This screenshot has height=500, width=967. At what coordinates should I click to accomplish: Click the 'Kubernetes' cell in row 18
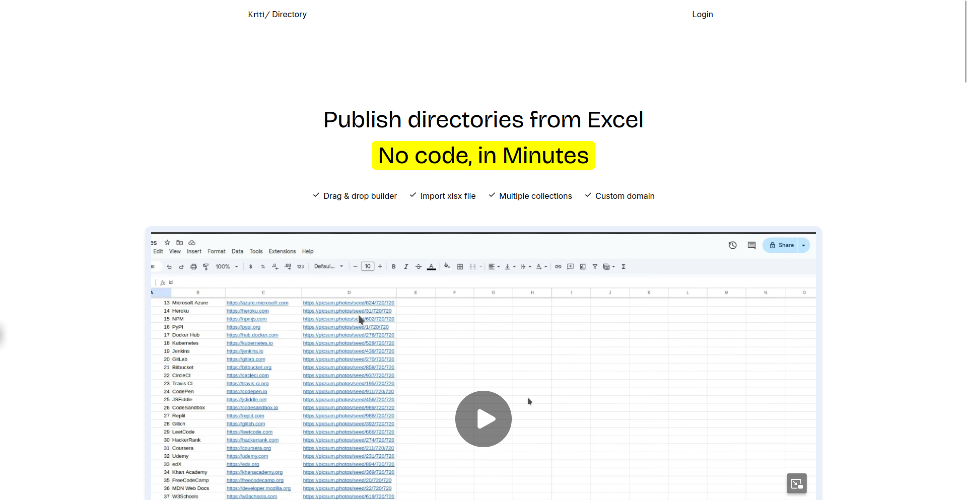point(185,343)
